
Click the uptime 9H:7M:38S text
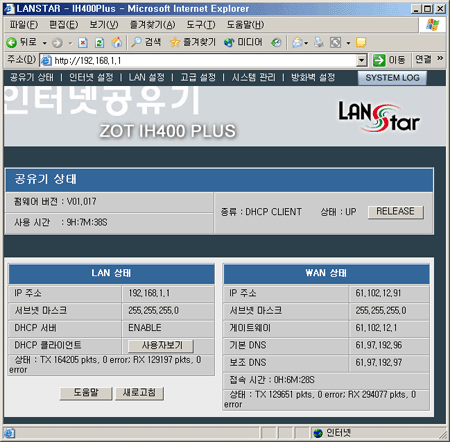click(87, 223)
